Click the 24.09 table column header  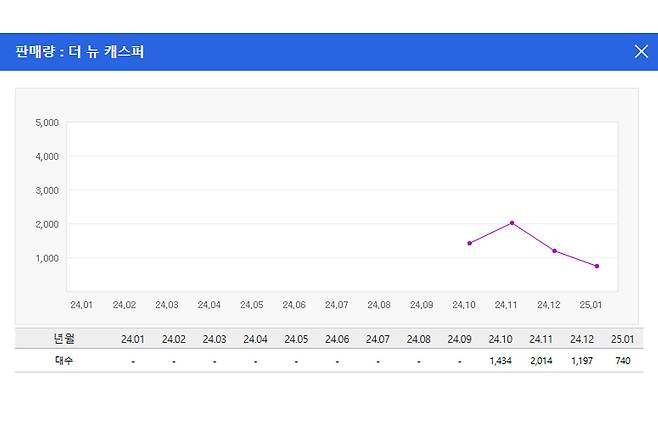(x=460, y=339)
